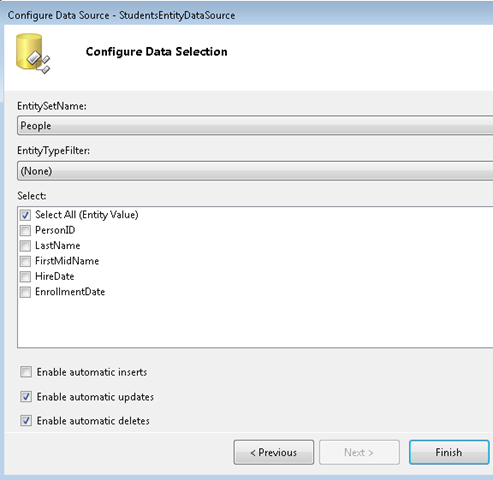Disable automatic updates checkbox
Screen dimensions: 493x480
[x=26, y=397]
